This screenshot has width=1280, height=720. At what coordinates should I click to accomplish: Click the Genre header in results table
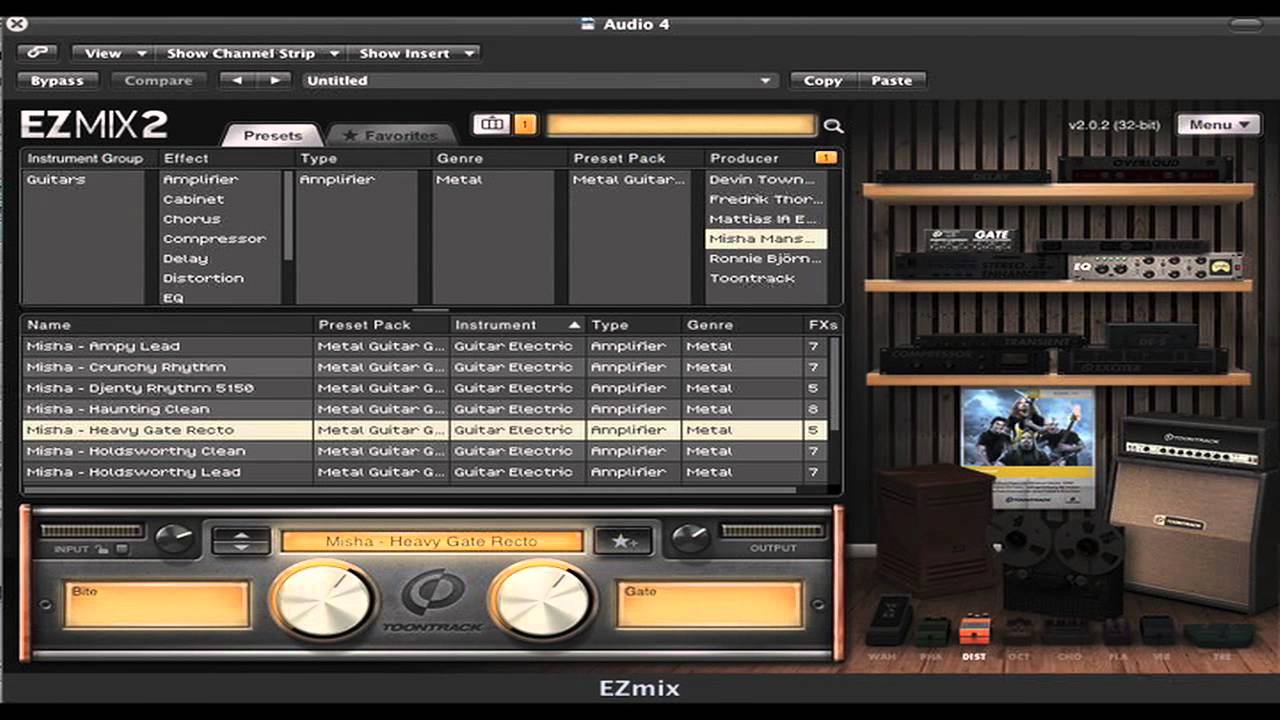[742, 325]
